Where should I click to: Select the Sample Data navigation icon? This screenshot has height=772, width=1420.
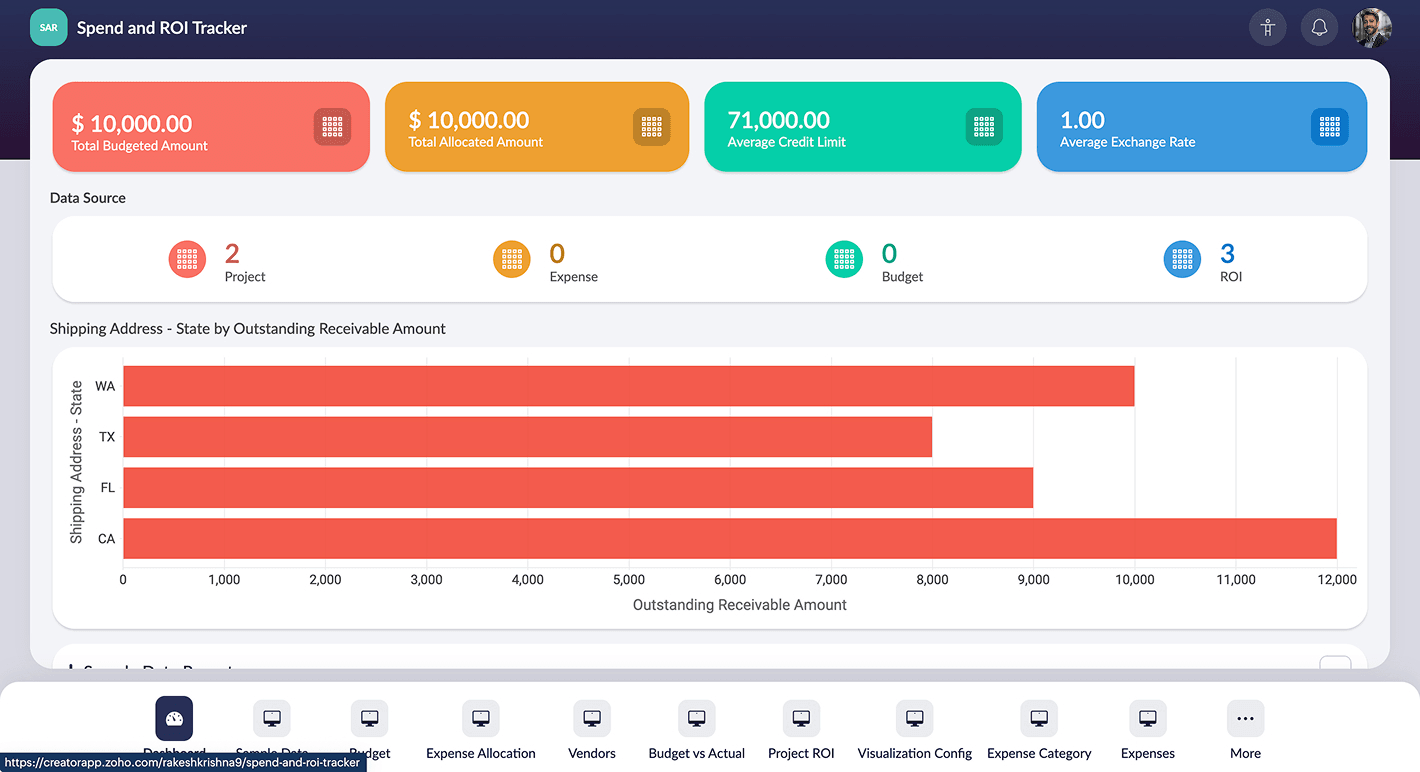(271, 718)
